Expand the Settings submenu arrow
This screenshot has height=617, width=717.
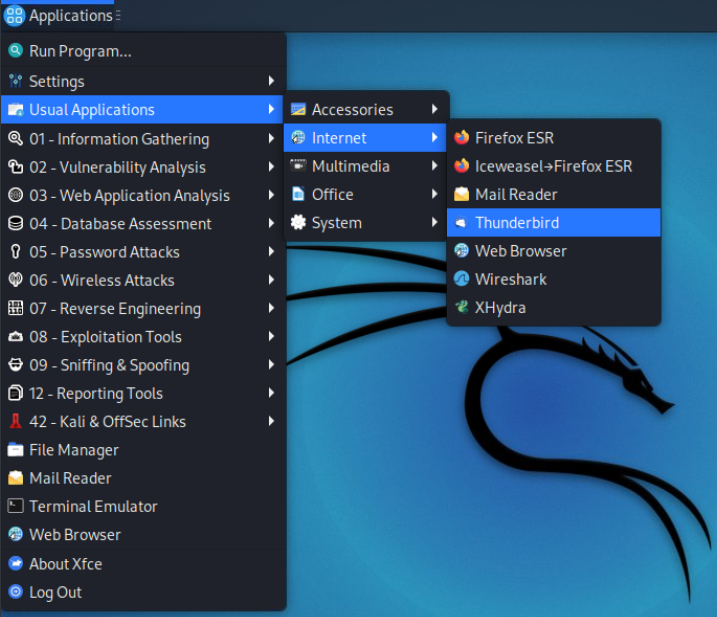pyautogui.click(x=271, y=81)
